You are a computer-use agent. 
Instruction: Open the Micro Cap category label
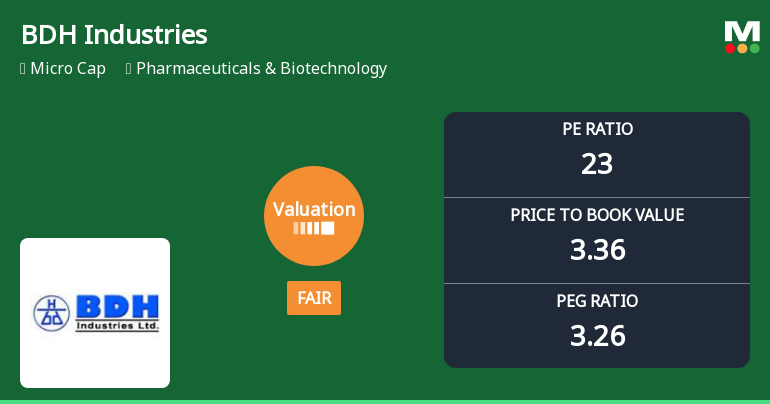(x=68, y=69)
